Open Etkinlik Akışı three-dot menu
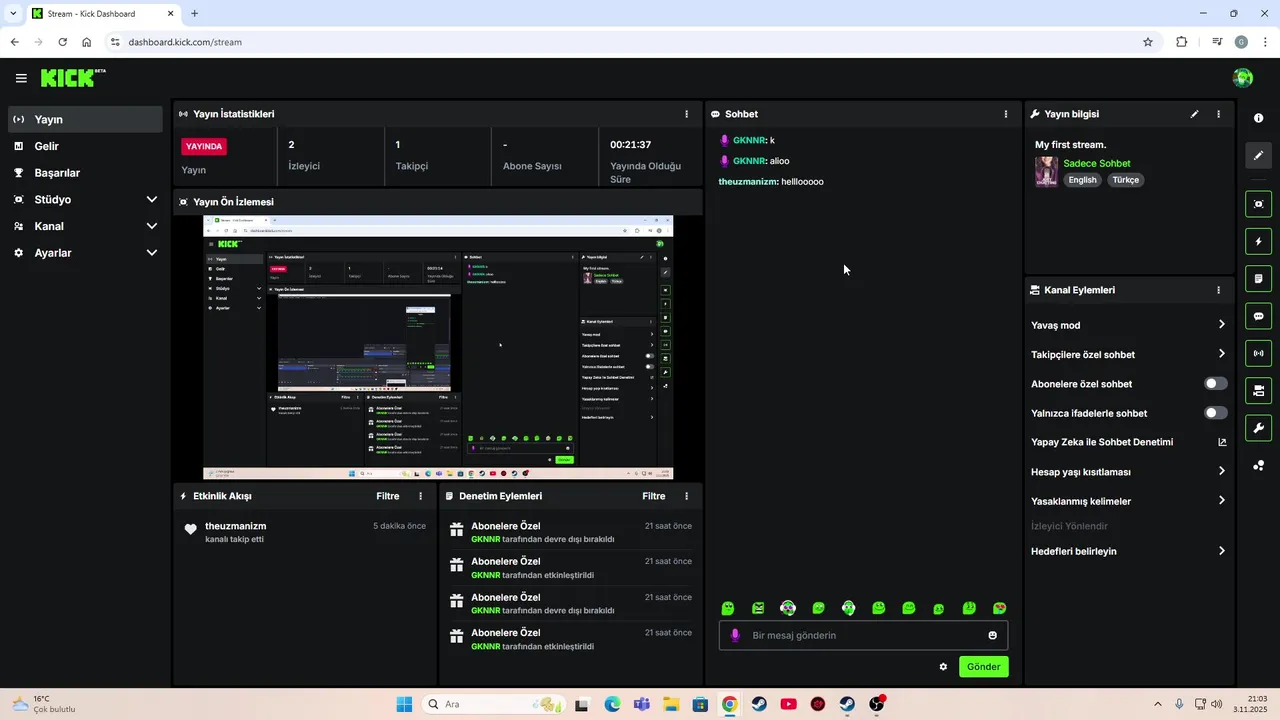Image resolution: width=1280 pixels, height=720 pixels. [x=420, y=496]
